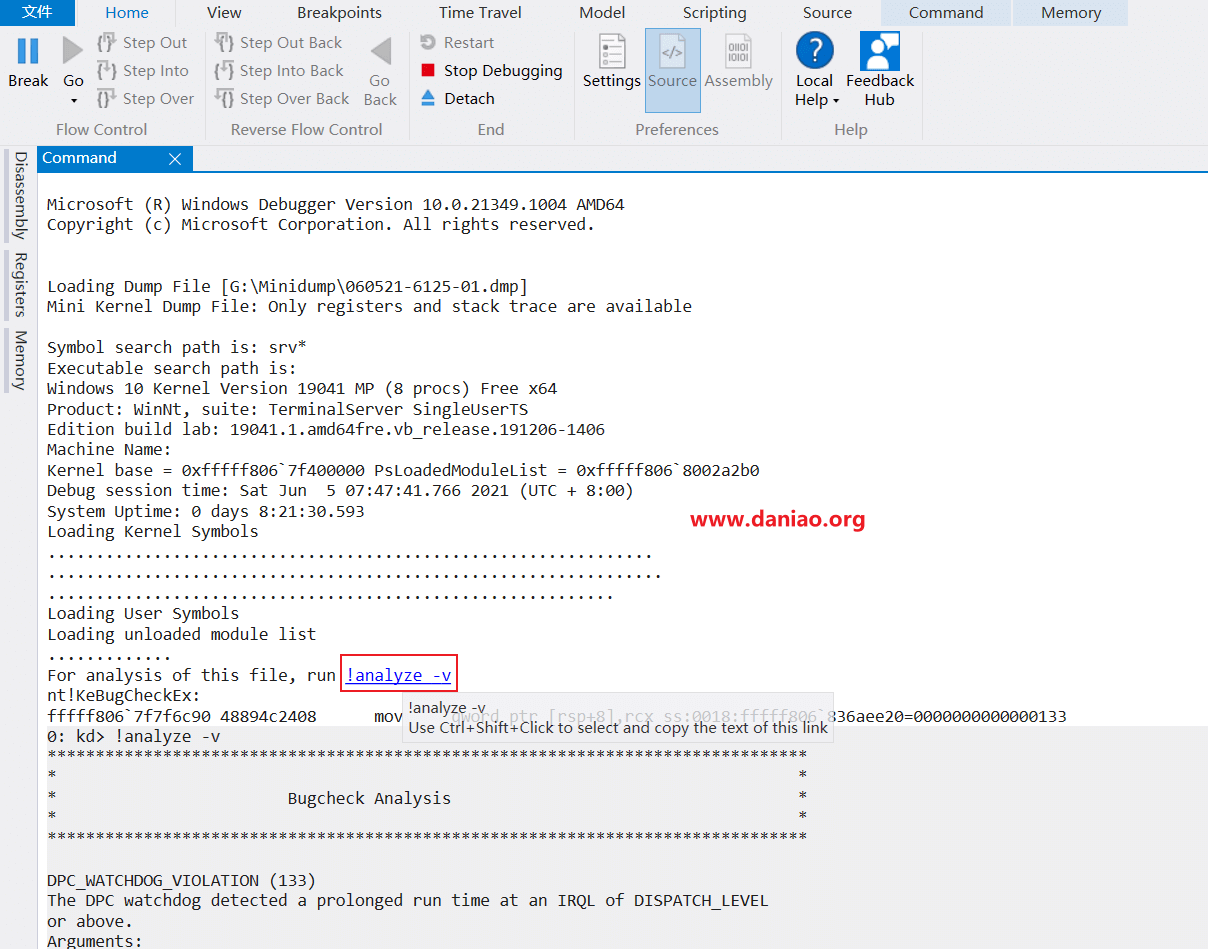Switch to the Breakpoints ribbon tab
The width and height of the screenshot is (1208, 949).
click(x=339, y=13)
